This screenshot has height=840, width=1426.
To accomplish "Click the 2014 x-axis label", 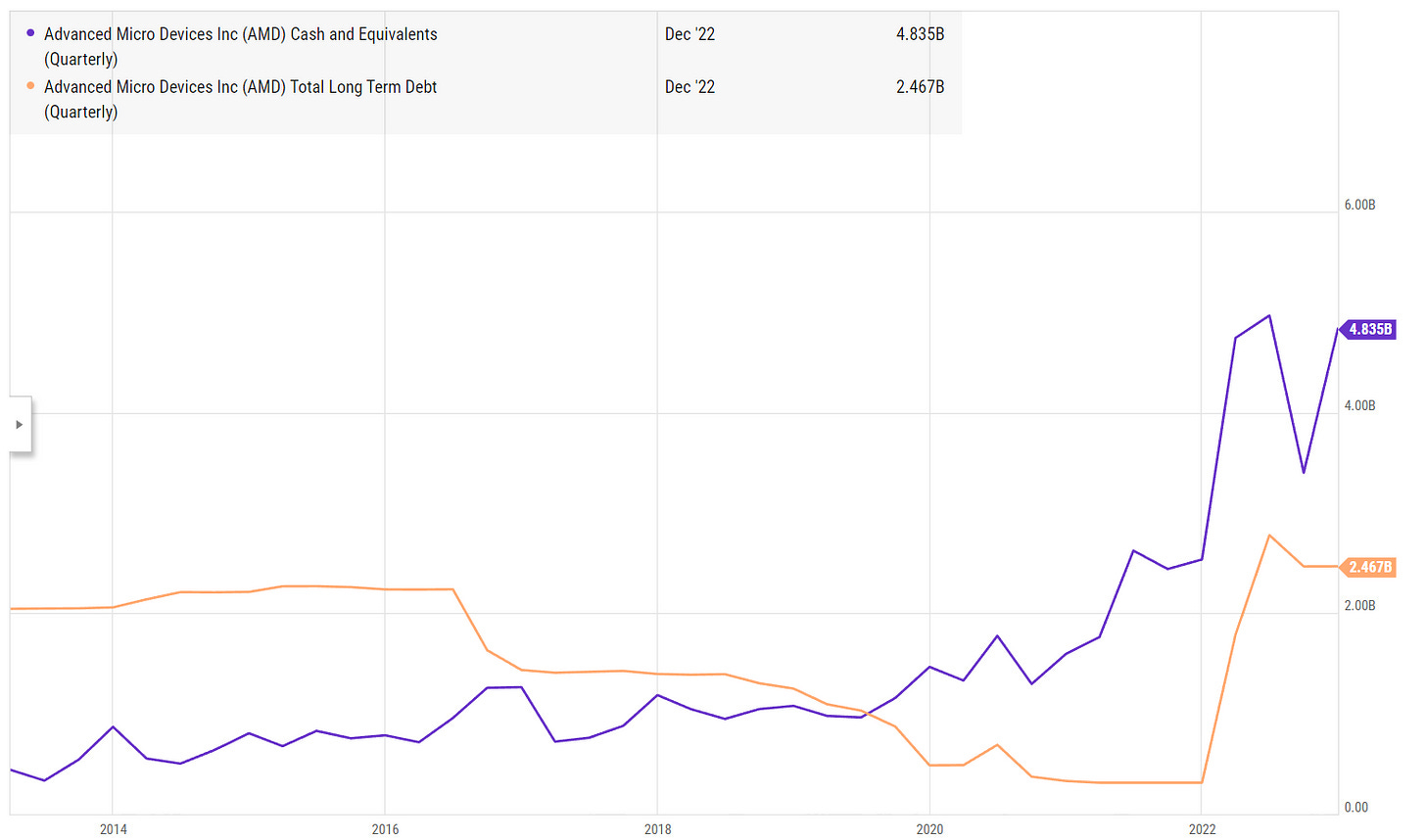I will 114,829.
